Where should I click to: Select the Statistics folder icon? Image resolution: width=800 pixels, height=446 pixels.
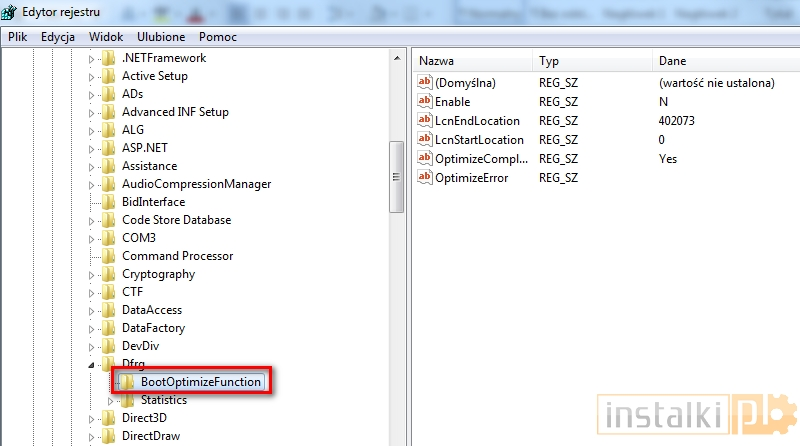point(127,400)
